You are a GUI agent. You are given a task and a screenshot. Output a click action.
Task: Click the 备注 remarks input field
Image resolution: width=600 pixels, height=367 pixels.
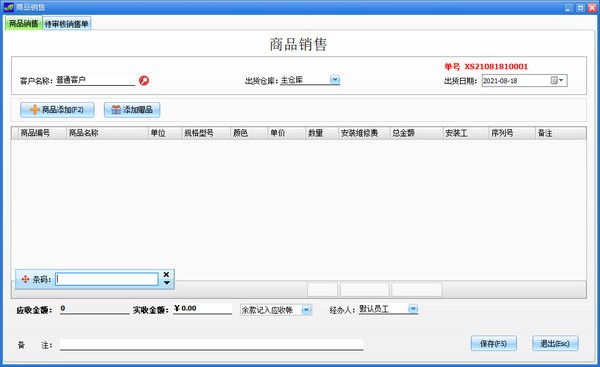tap(212, 344)
